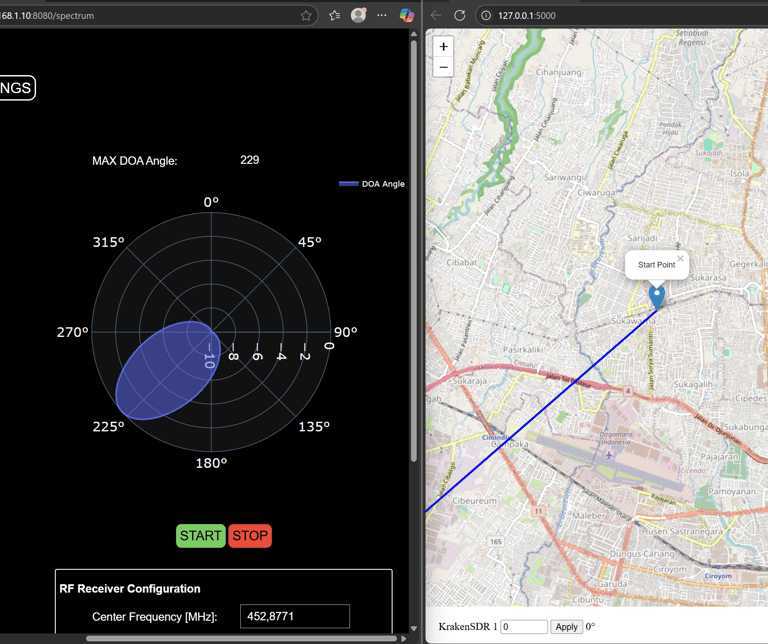The image size is (768, 644).
Task: Open the Copilot icon in the left browser
Action: pos(406,15)
